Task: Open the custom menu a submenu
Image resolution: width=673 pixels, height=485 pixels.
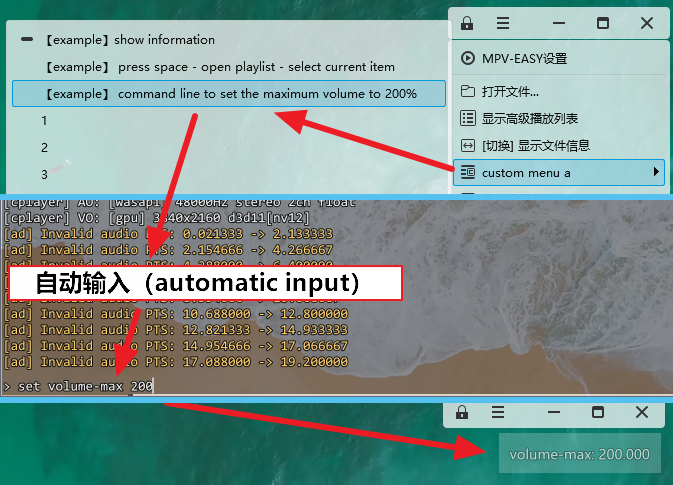Action: [x=559, y=173]
